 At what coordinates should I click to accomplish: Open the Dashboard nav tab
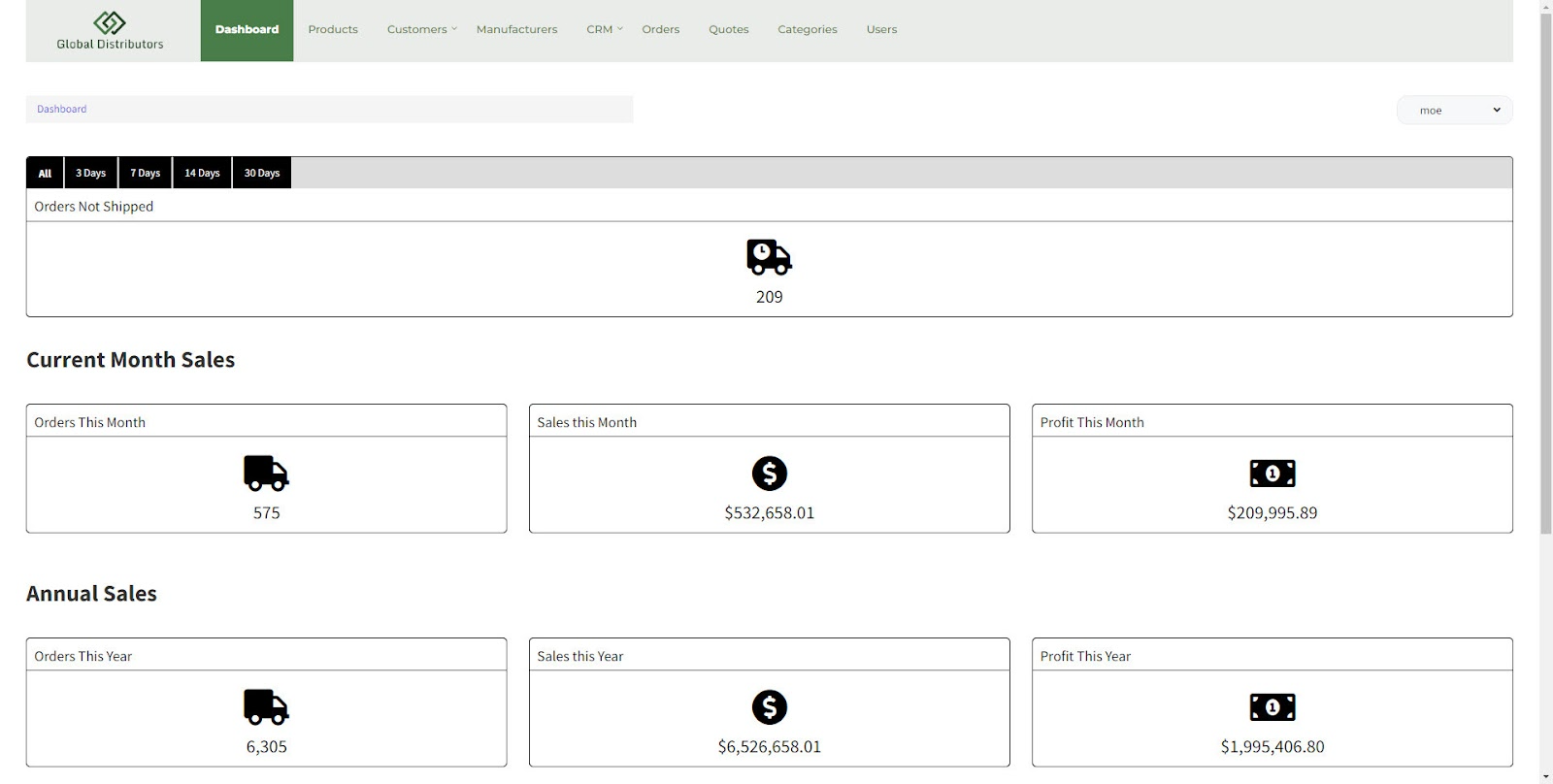coord(247,30)
